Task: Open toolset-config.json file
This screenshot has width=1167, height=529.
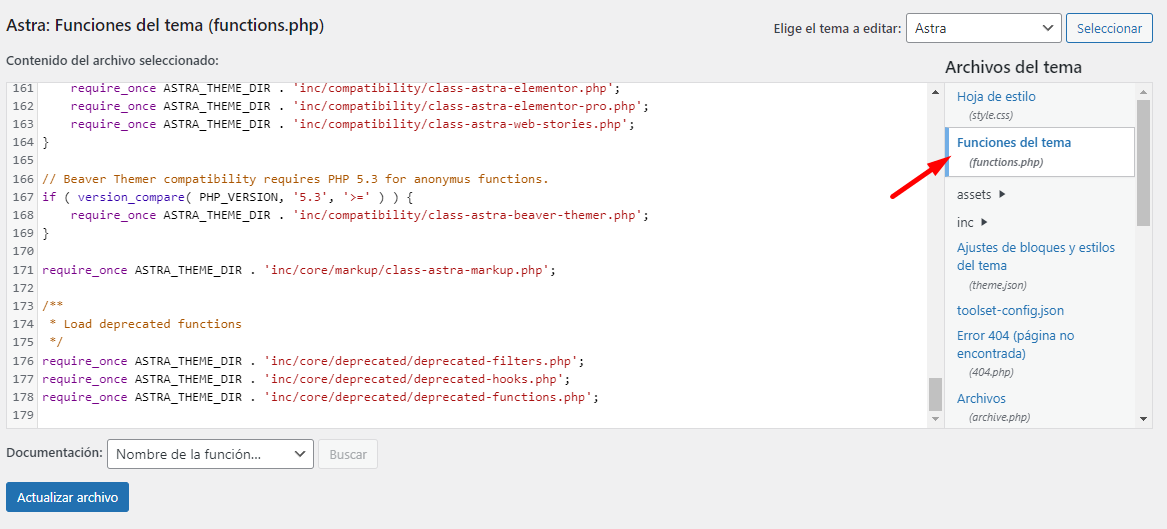Action: point(1010,310)
